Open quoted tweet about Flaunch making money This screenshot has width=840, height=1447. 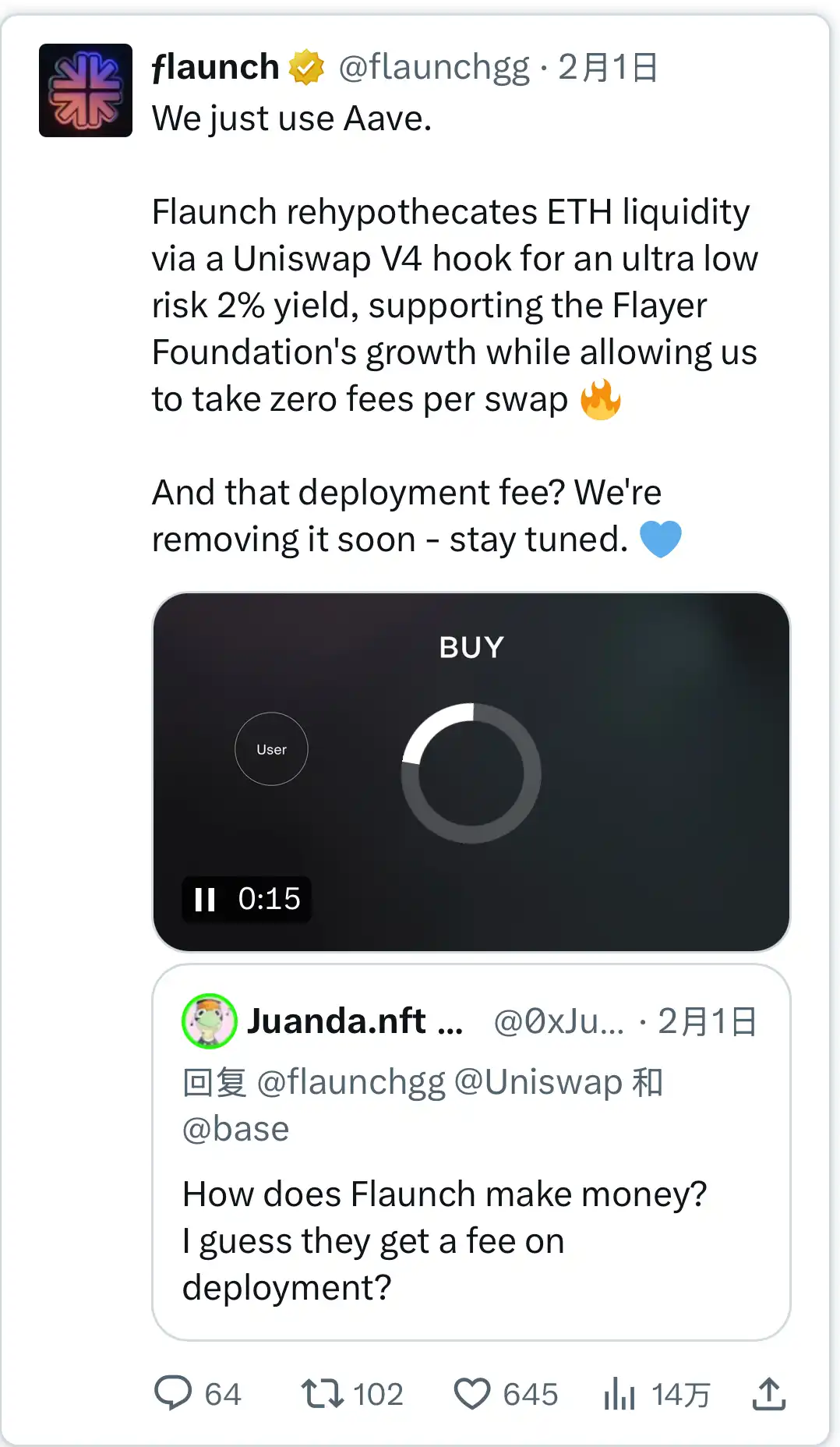click(x=471, y=1240)
